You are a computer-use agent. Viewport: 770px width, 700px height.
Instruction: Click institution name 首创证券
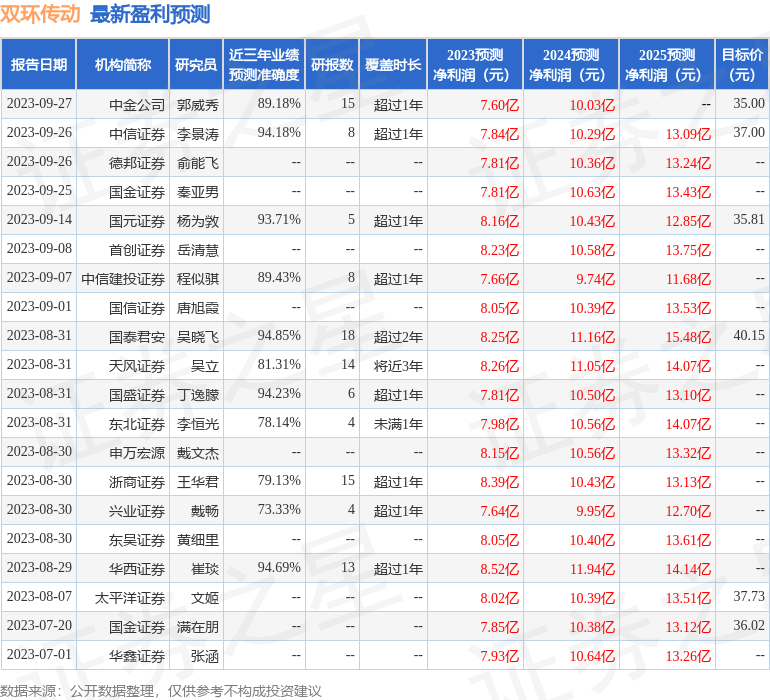(137, 250)
